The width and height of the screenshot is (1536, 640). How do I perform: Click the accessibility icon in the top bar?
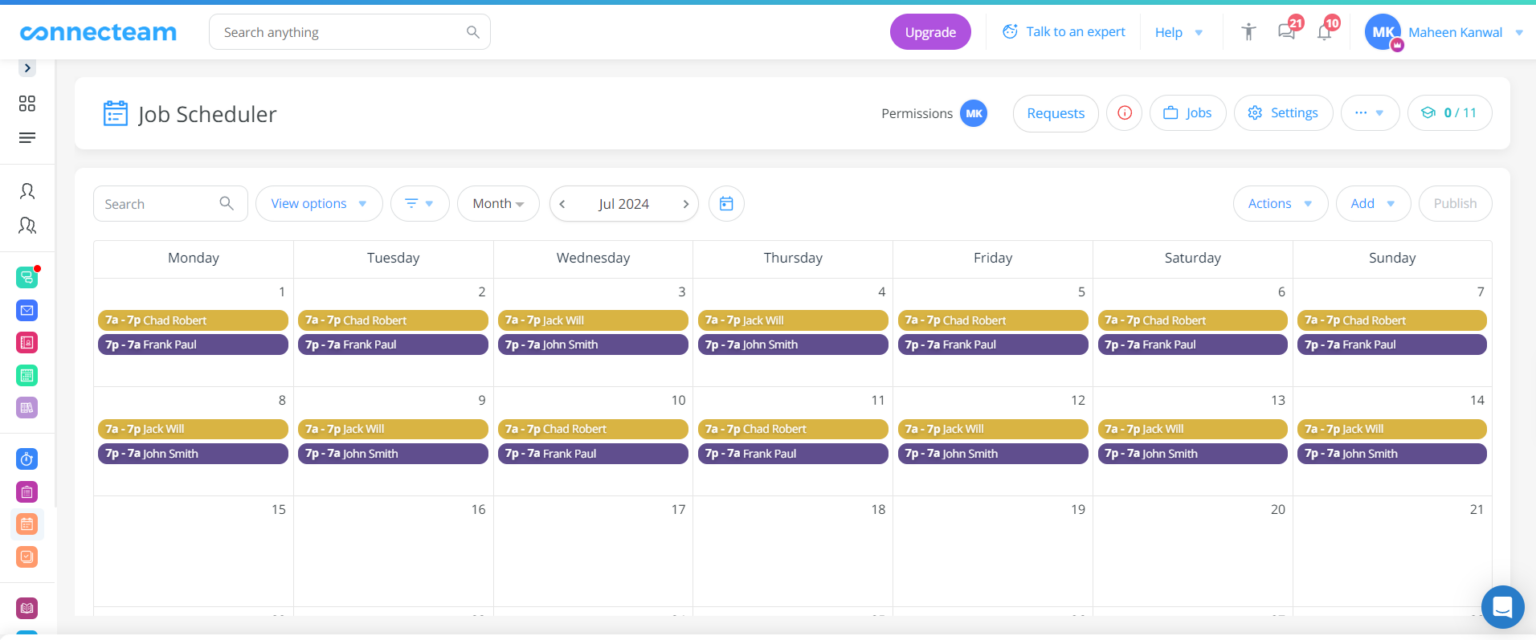[x=1248, y=31]
